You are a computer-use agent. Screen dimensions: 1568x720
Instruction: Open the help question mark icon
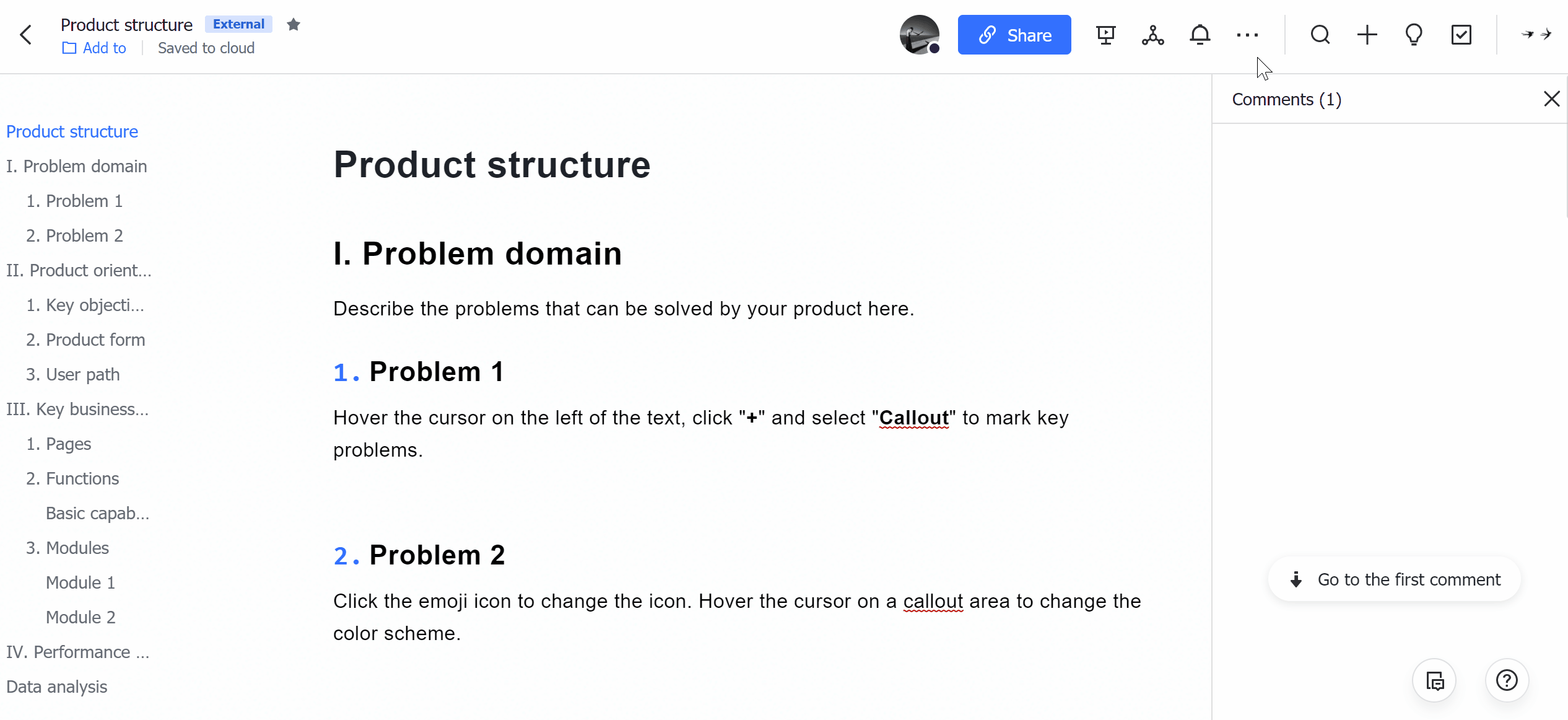pyautogui.click(x=1506, y=680)
